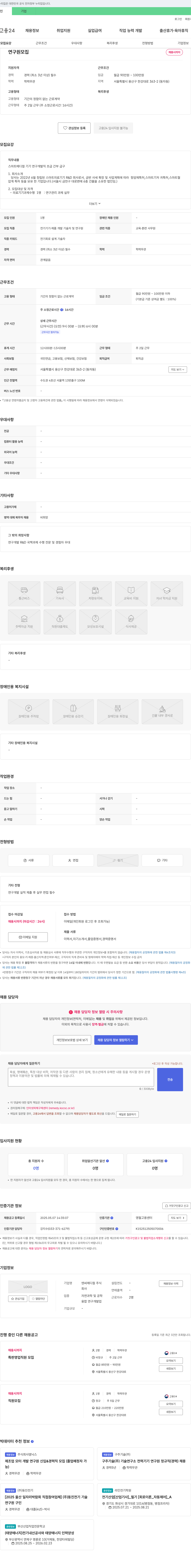The width and height of the screenshot is (191, 1568).
Task: Click the 채용정보 더보기 button
Action: (171, 1284)
